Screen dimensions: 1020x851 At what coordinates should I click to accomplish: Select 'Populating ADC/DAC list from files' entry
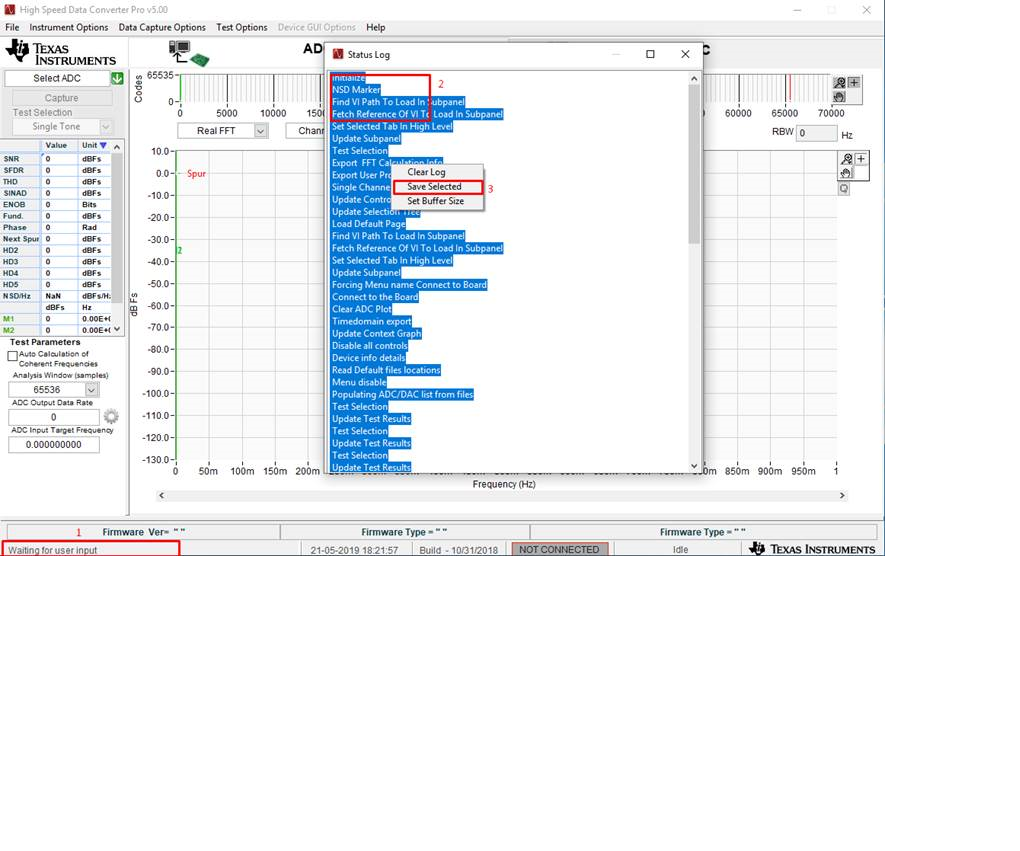coord(403,394)
